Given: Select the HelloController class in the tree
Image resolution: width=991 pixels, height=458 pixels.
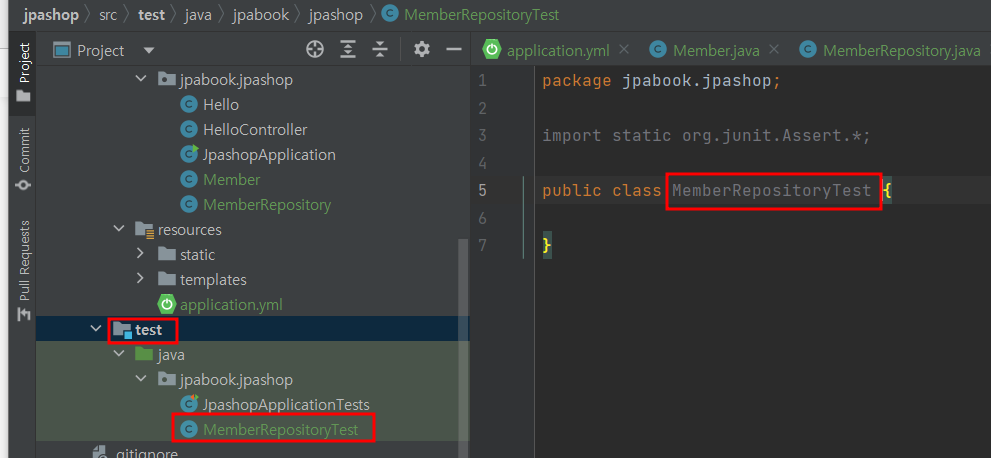Looking at the screenshot, I should (x=255, y=130).
